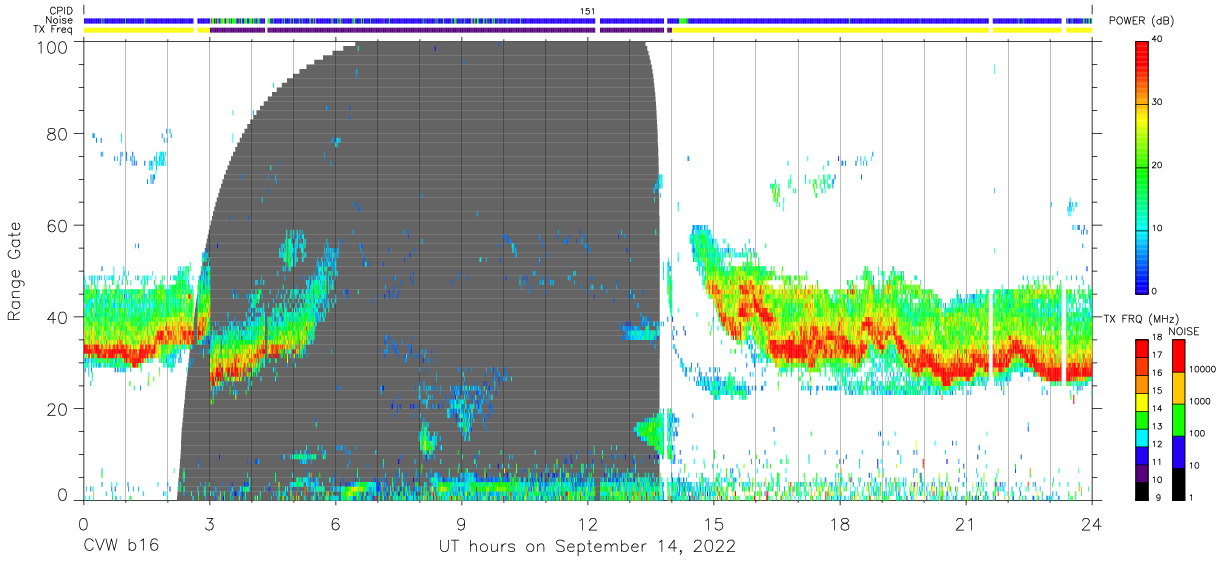Click the Range Gate y-axis title
The height and width of the screenshot is (567, 1228).
(x=15, y=272)
